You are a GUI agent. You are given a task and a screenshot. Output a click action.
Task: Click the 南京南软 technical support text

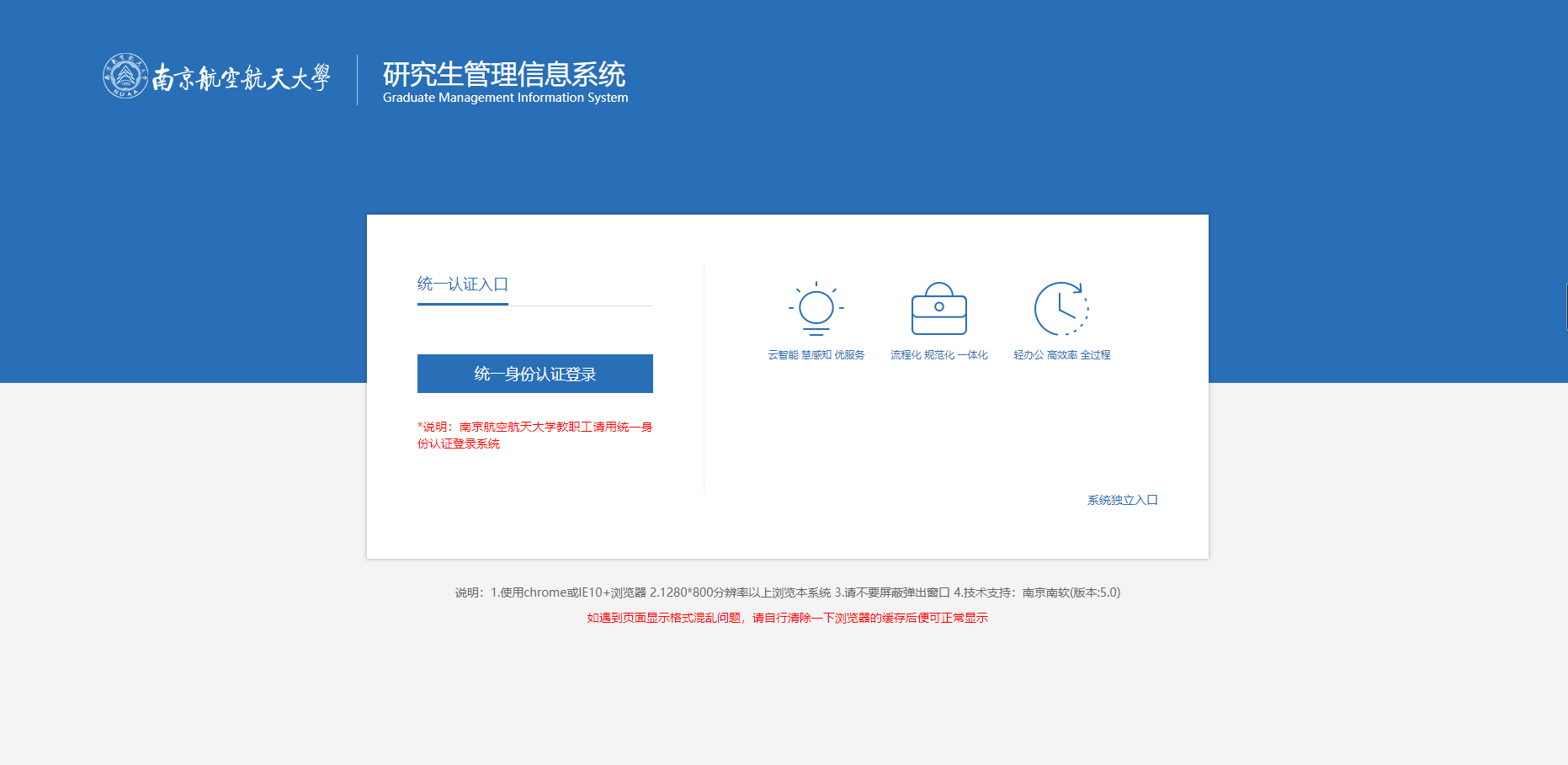click(x=1045, y=592)
